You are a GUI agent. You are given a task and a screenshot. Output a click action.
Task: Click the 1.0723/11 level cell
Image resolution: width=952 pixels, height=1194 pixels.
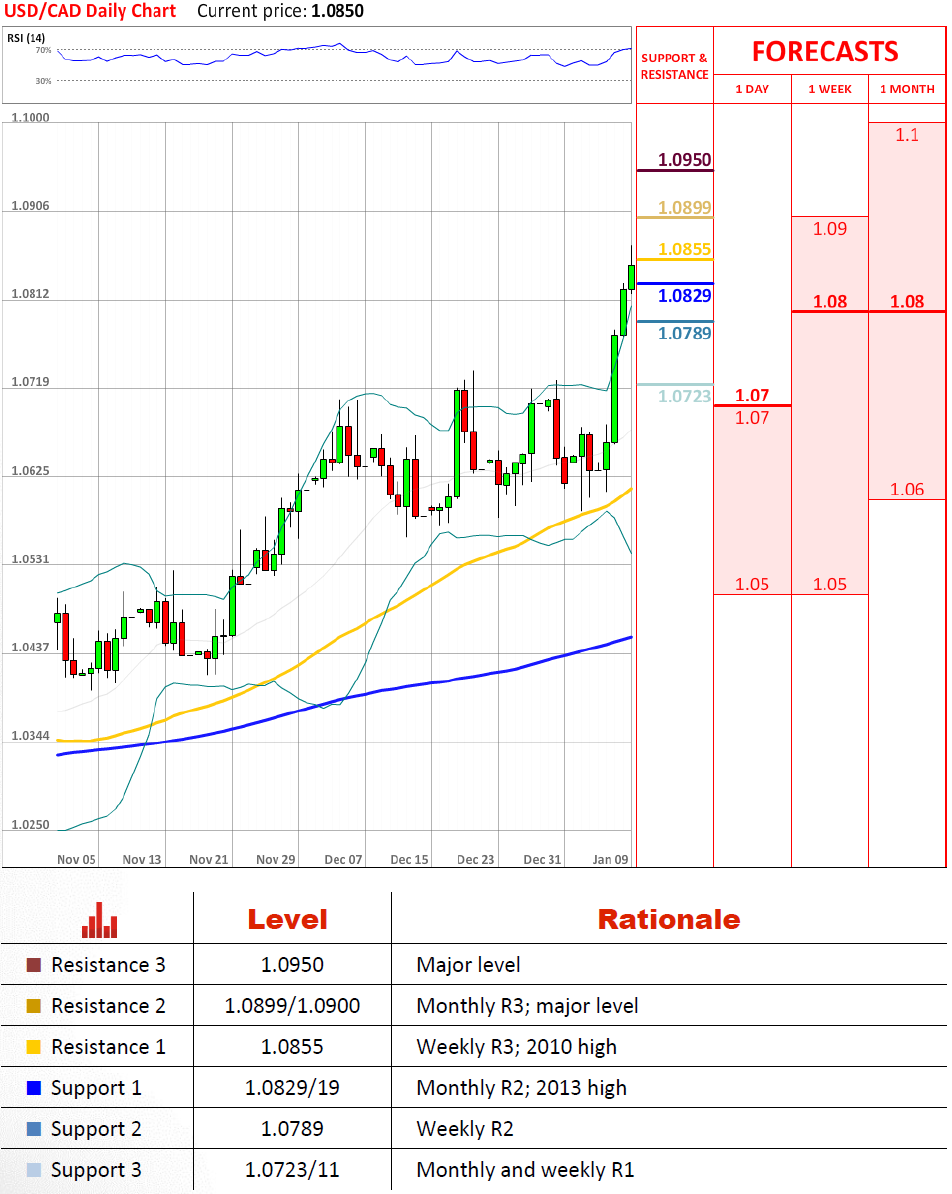[x=292, y=1170]
